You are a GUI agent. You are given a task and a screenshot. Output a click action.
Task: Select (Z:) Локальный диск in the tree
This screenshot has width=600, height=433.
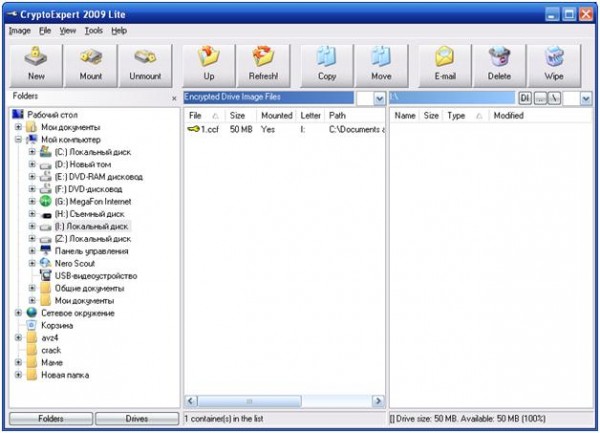click(93, 239)
